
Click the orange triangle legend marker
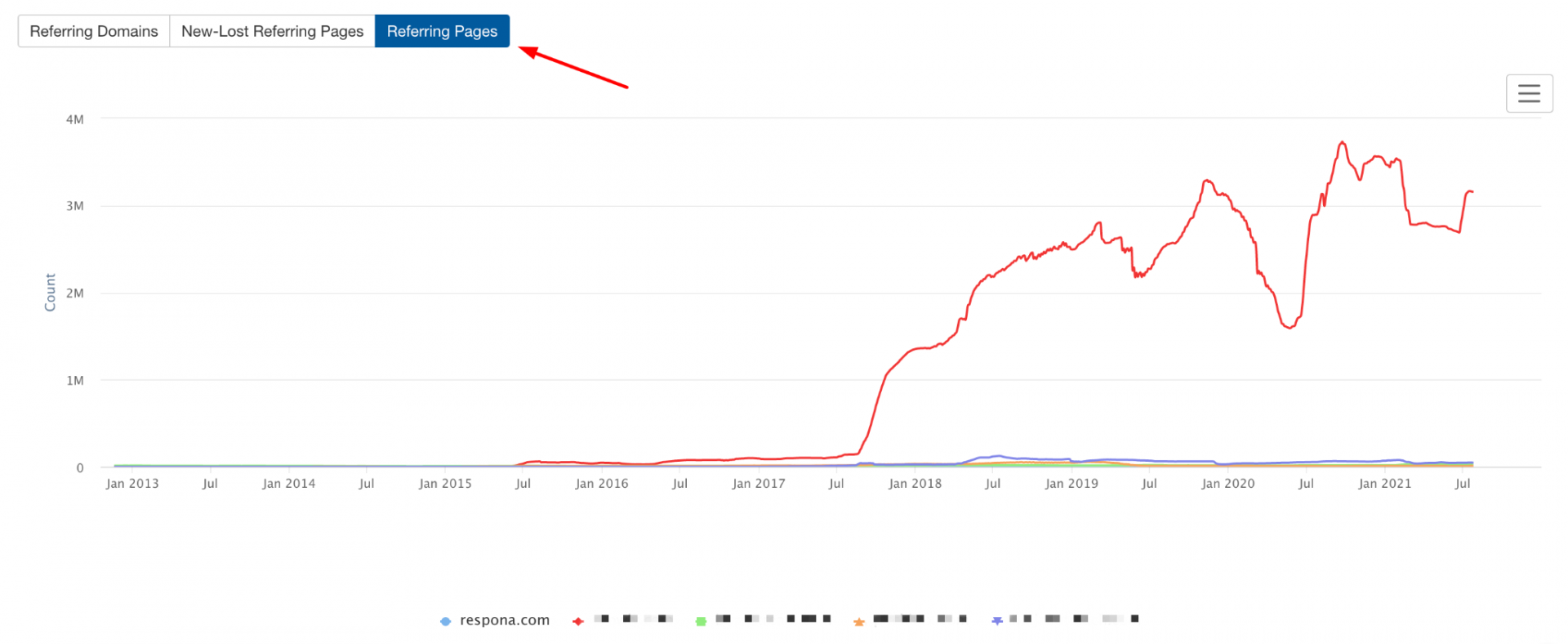pos(859,622)
